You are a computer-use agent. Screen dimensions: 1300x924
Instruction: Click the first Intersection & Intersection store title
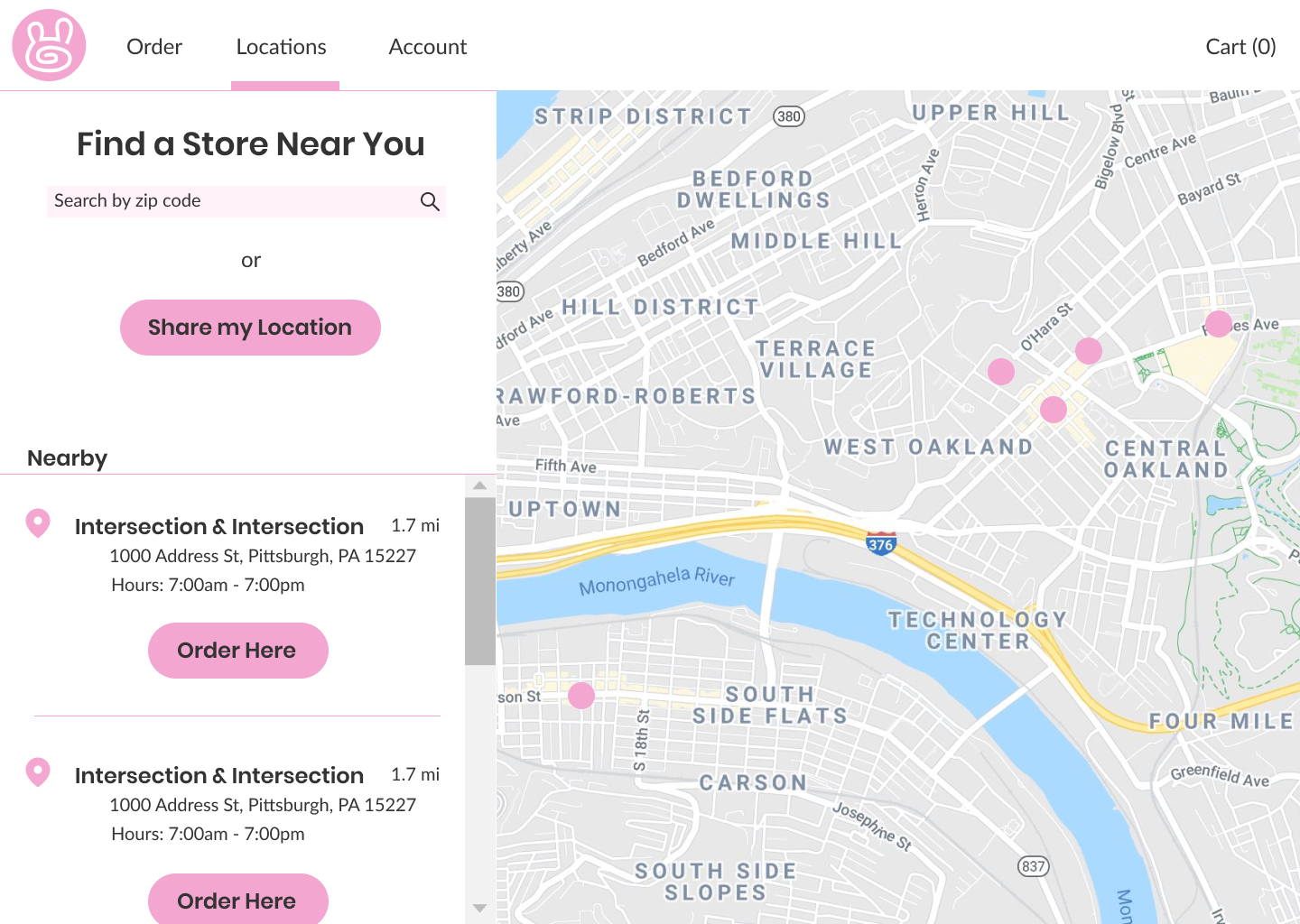point(219,526)
